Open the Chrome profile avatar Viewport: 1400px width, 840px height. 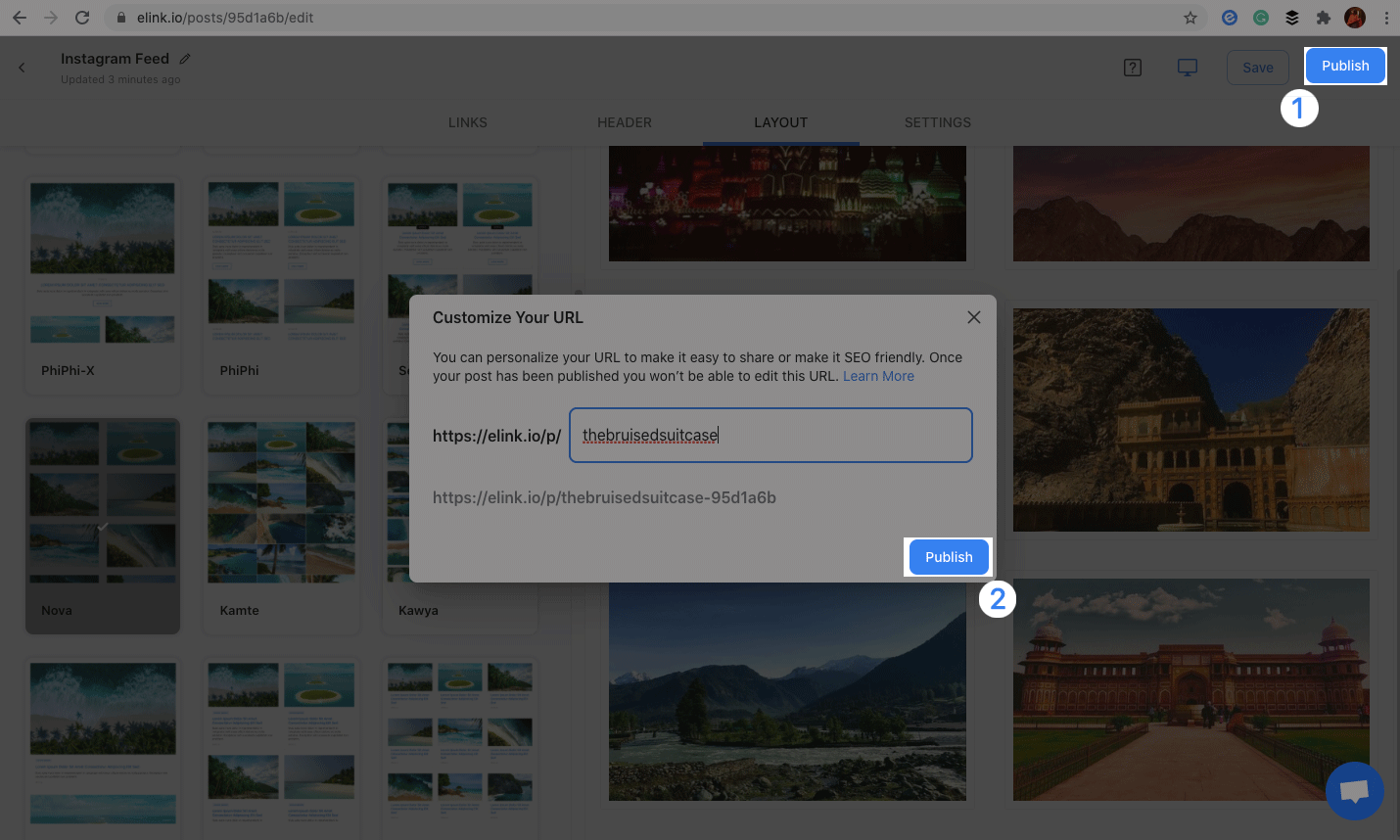(x=1355, y=18)
